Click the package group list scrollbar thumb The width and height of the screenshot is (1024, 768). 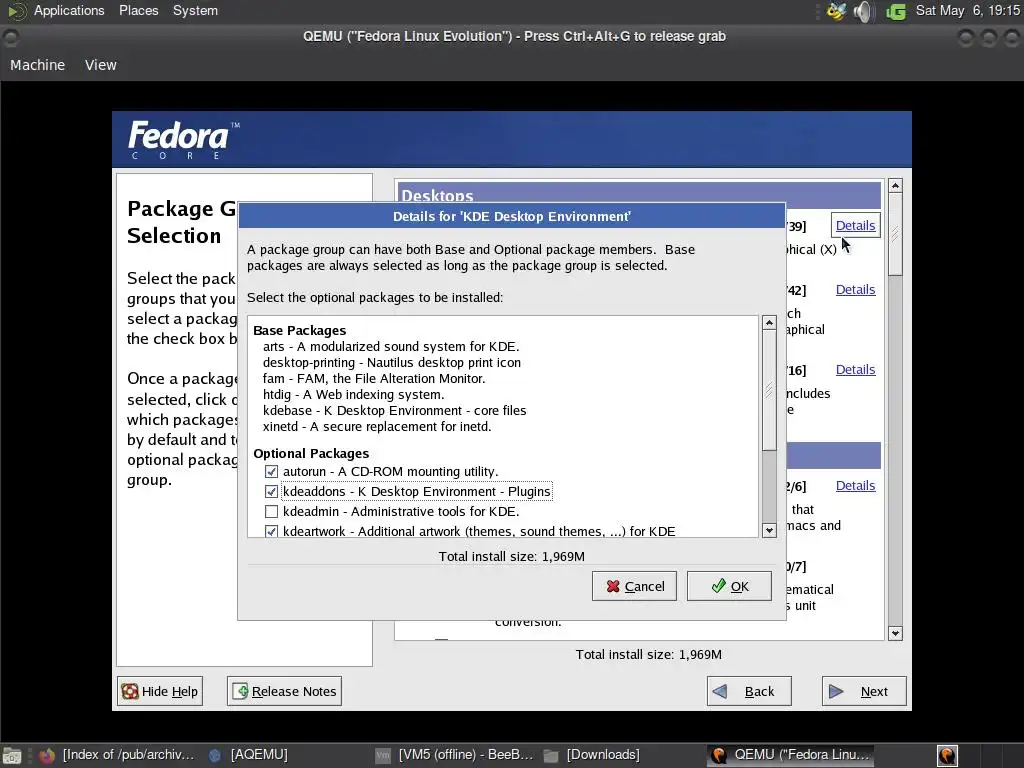point(895,234)
